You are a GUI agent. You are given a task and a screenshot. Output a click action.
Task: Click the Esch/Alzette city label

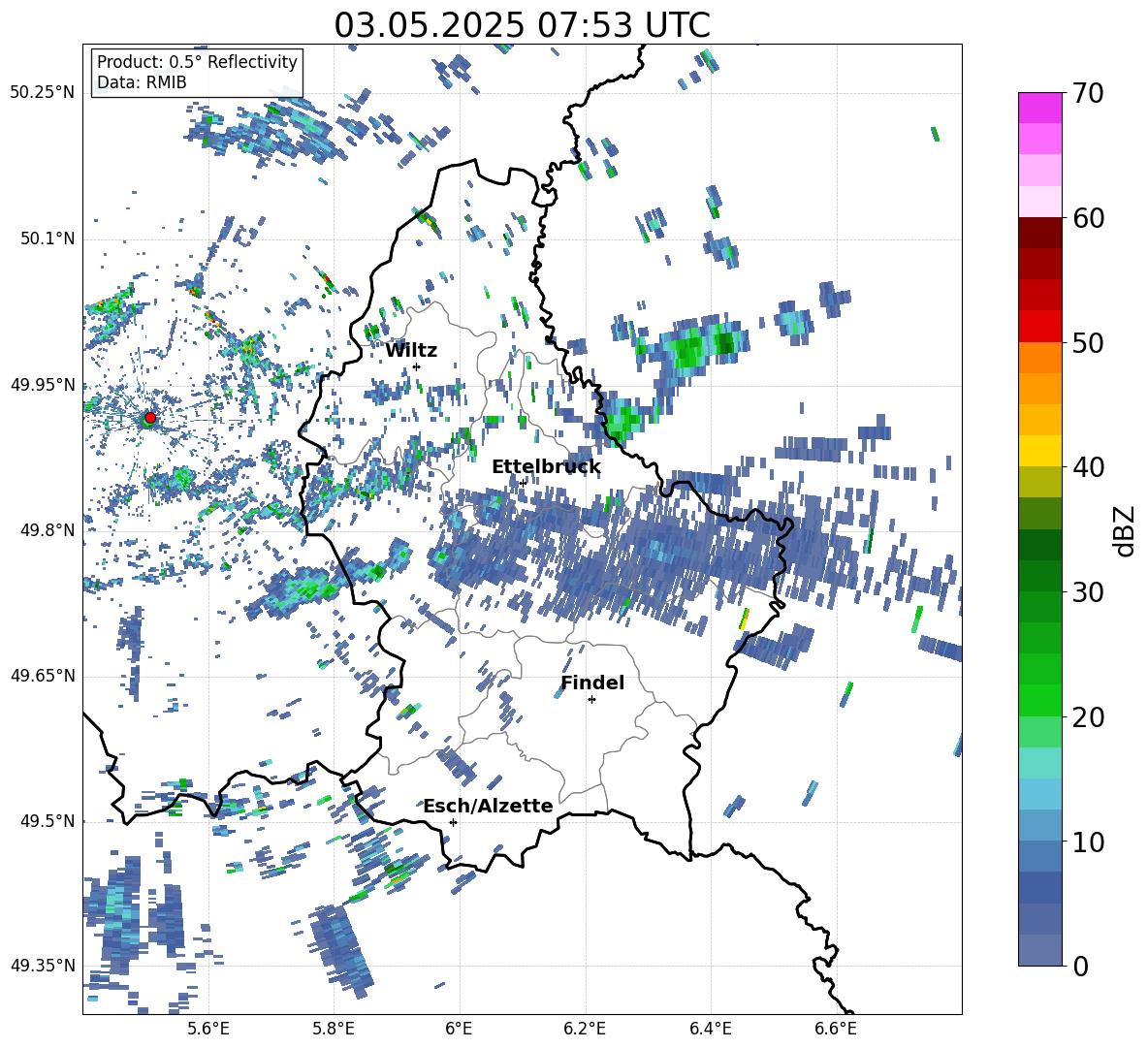tap(488, 806)
